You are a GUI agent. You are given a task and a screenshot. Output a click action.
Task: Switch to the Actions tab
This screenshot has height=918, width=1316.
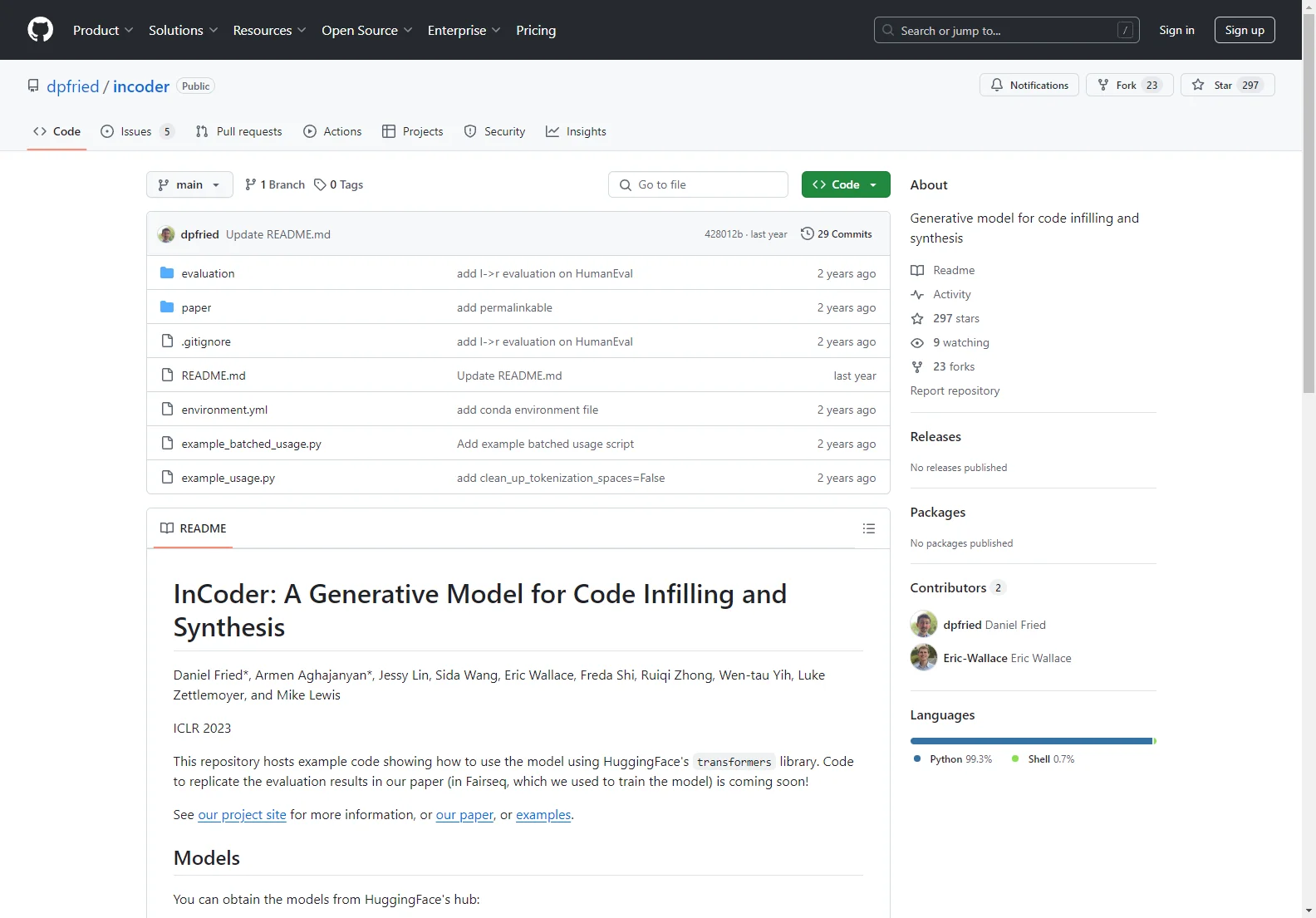[332, 131]
